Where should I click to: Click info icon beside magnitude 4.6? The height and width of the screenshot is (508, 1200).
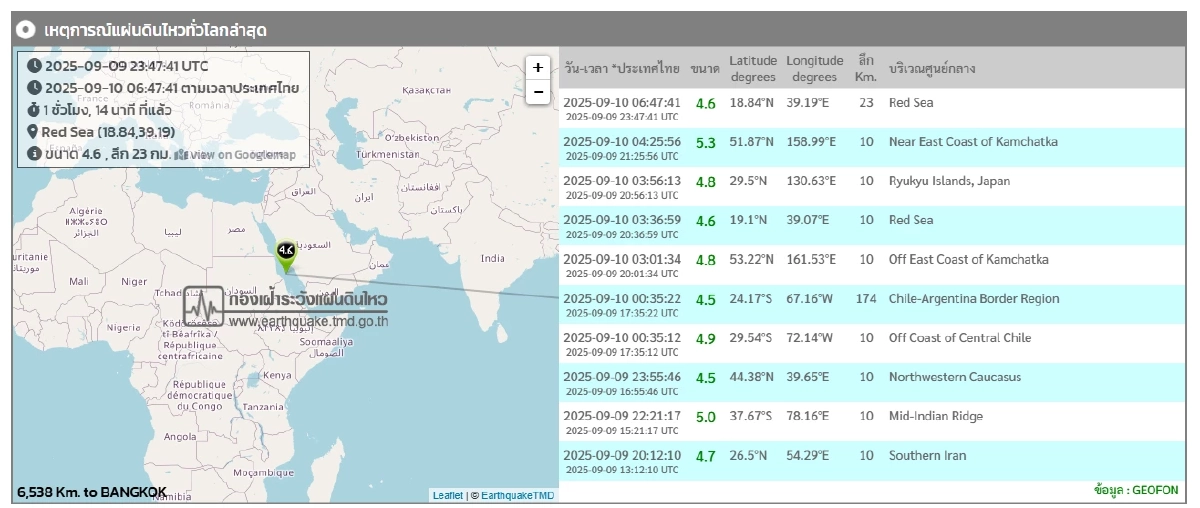34,154
